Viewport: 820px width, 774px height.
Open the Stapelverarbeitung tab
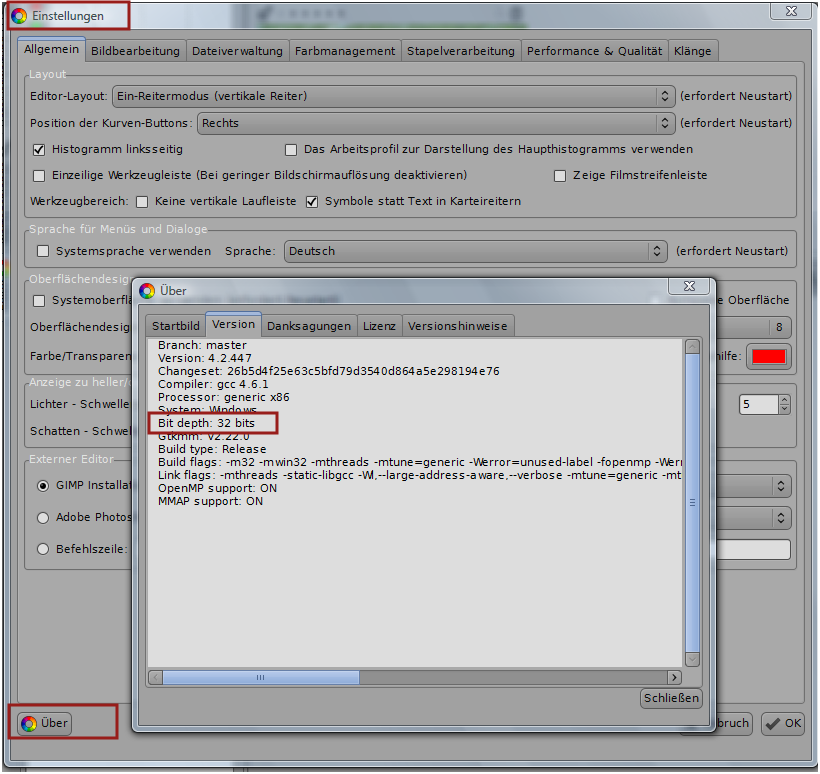pos(461,51)
